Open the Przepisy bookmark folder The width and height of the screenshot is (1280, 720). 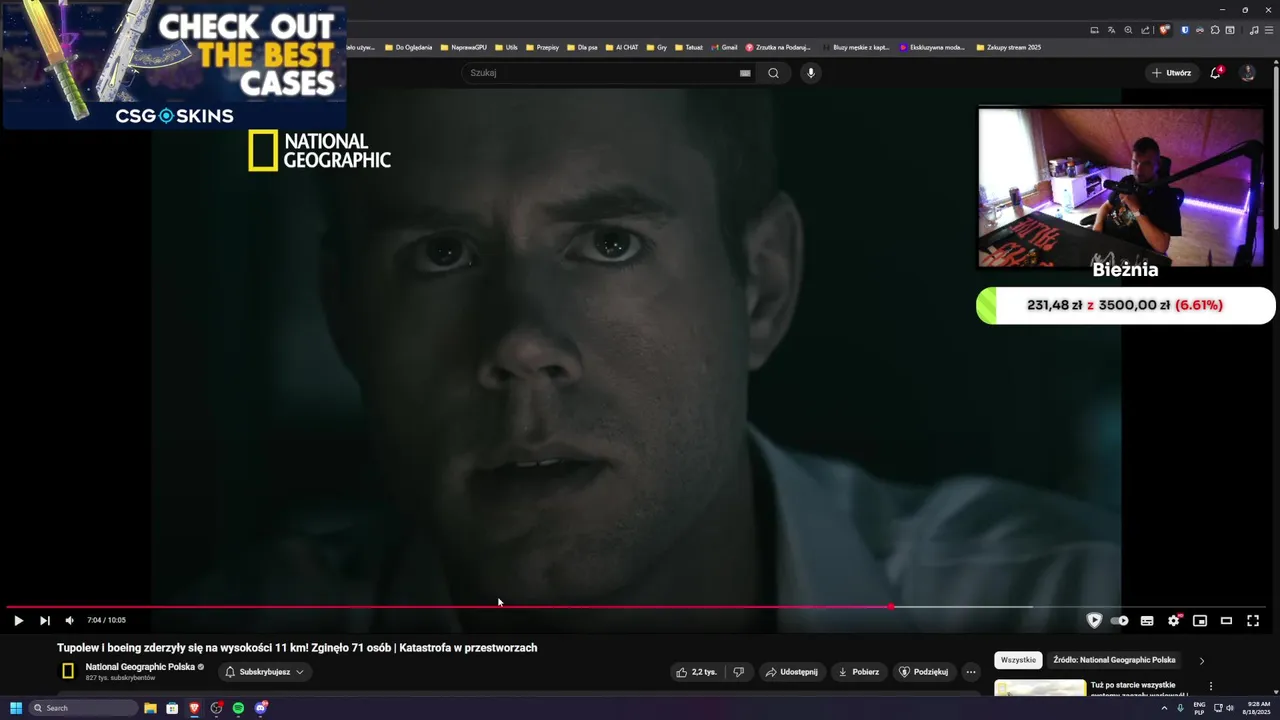click(x=542, y=47)
